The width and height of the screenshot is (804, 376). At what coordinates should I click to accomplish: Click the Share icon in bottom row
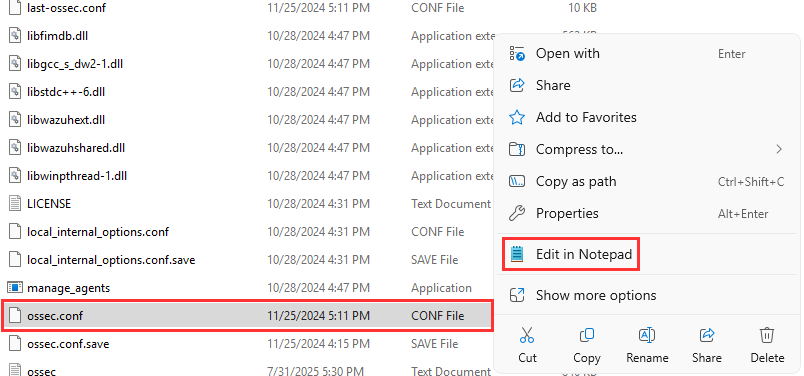click(x=707, y=335)
